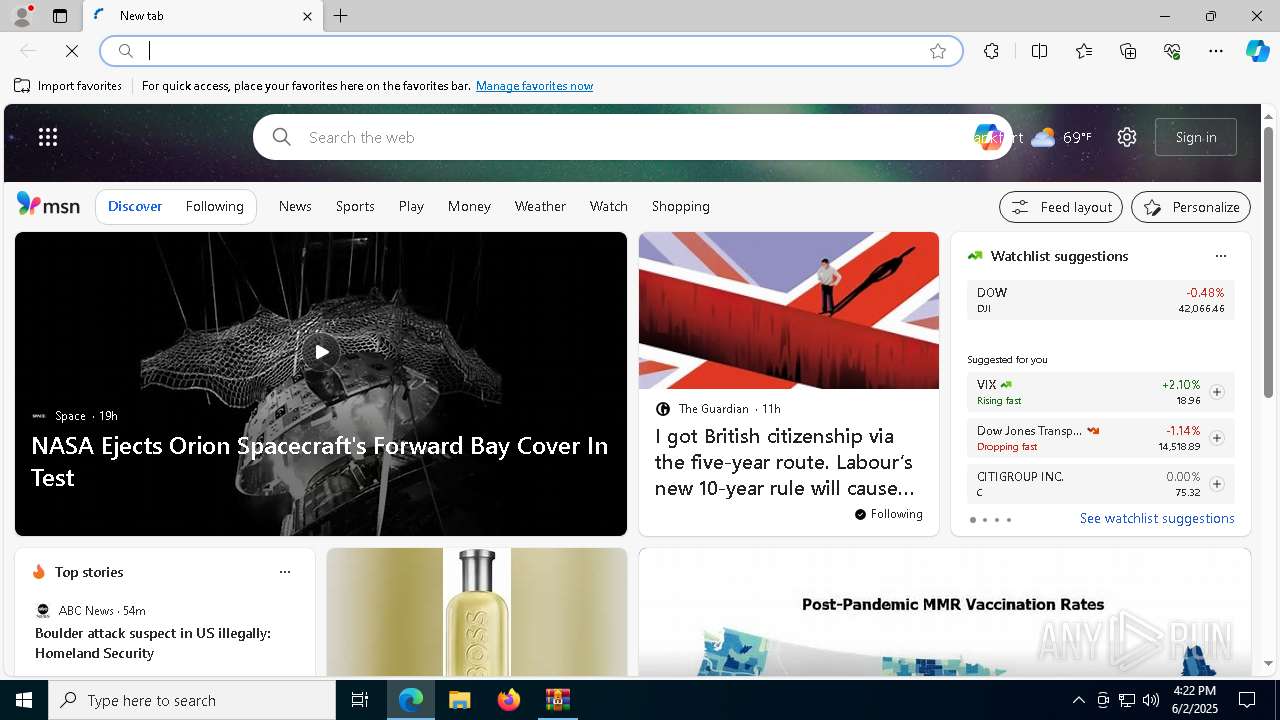1280x720 pixels.
Task: Open Post-Pandemic MMR Vaccination Rates card
Action: tap(945, 612)
